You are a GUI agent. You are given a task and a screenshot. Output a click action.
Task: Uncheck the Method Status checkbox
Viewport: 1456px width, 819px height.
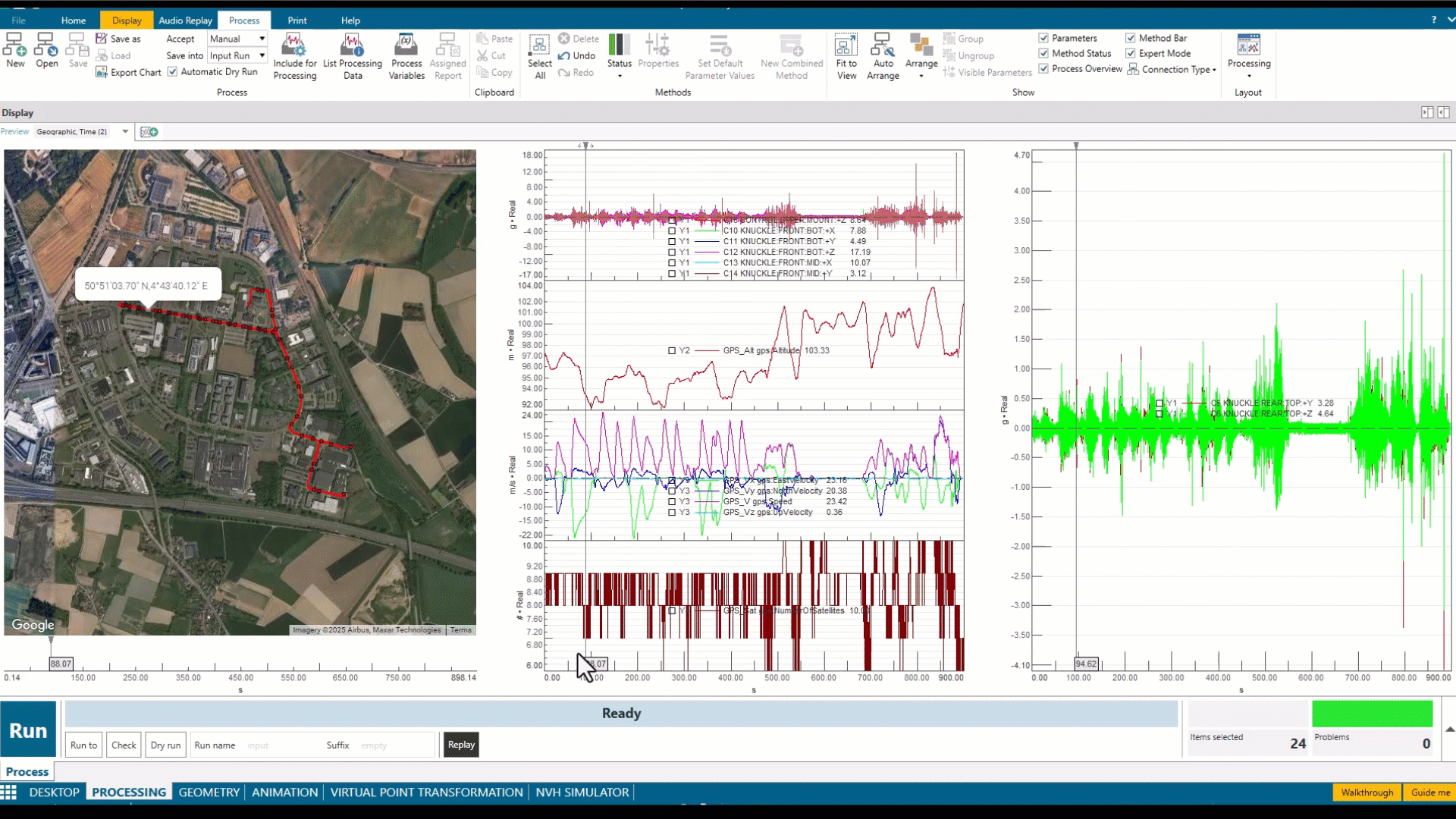(1043, 53)
